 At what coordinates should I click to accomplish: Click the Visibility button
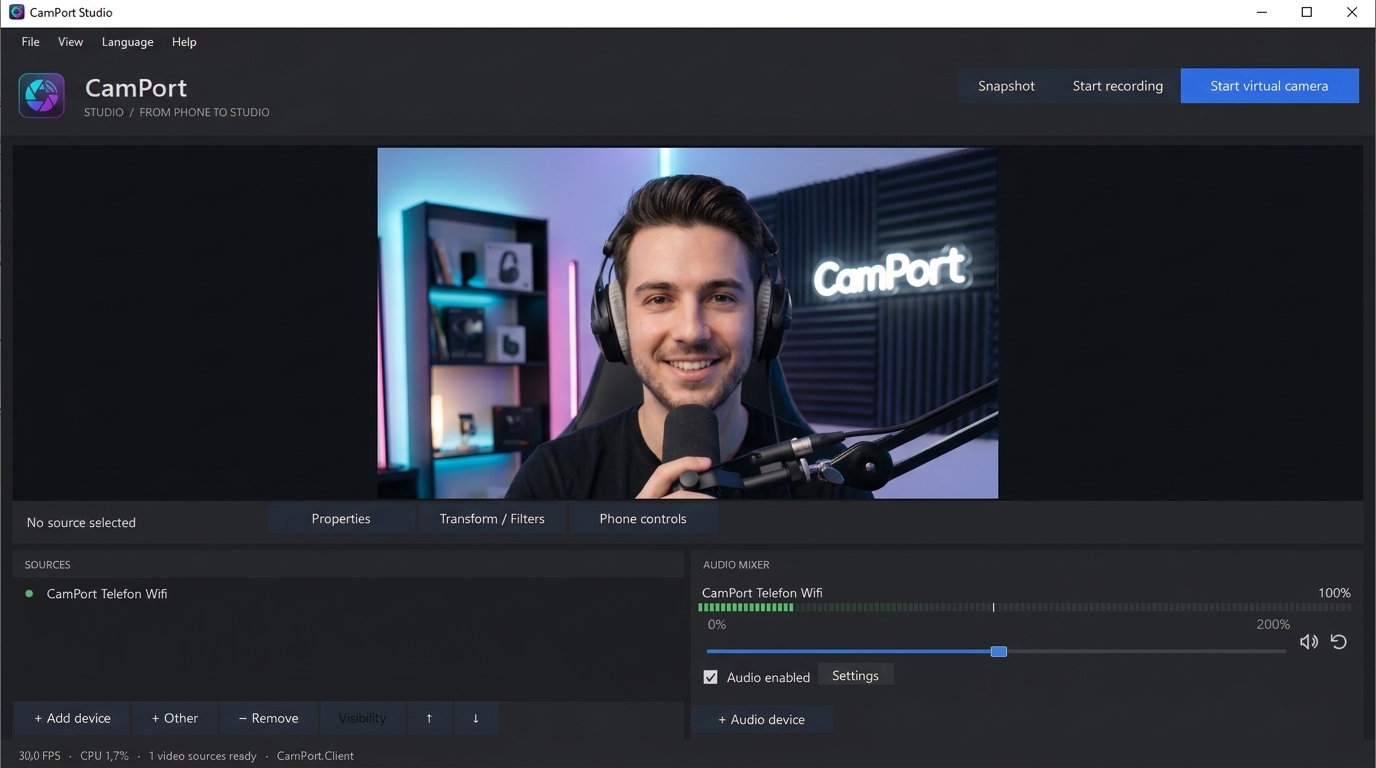pos(362,718)
